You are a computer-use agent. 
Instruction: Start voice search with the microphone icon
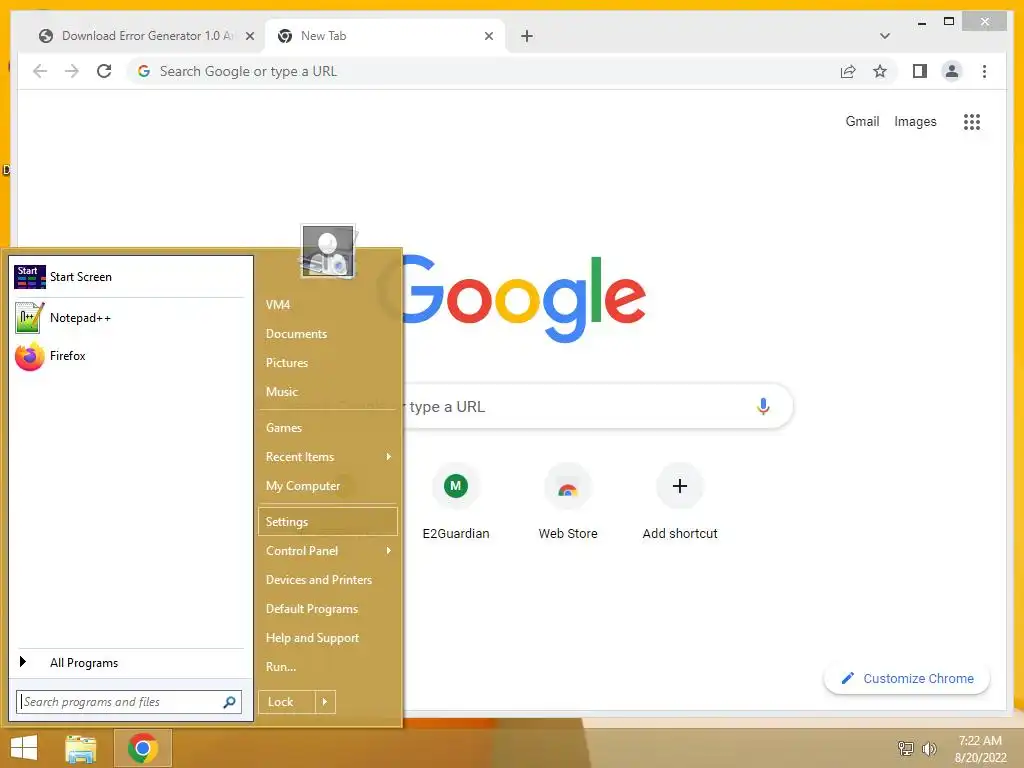(x=763, y=406)
